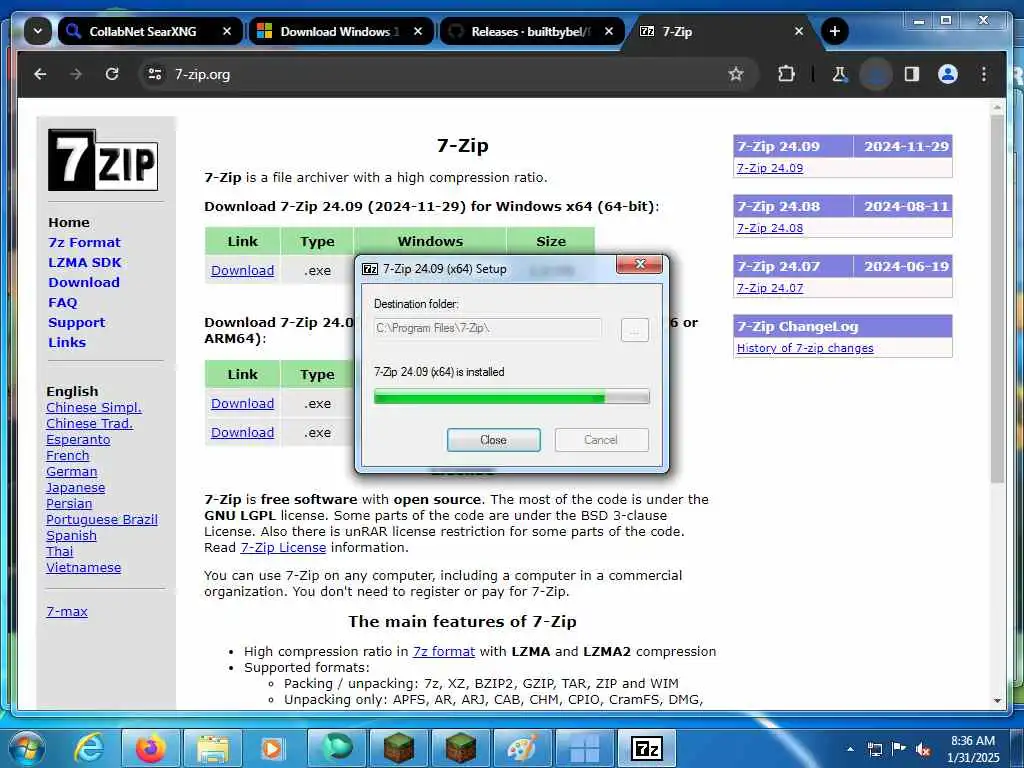1024x768 pixels.
Task: Toggle the browser side panel icon
Action: (x=912, y=74)
